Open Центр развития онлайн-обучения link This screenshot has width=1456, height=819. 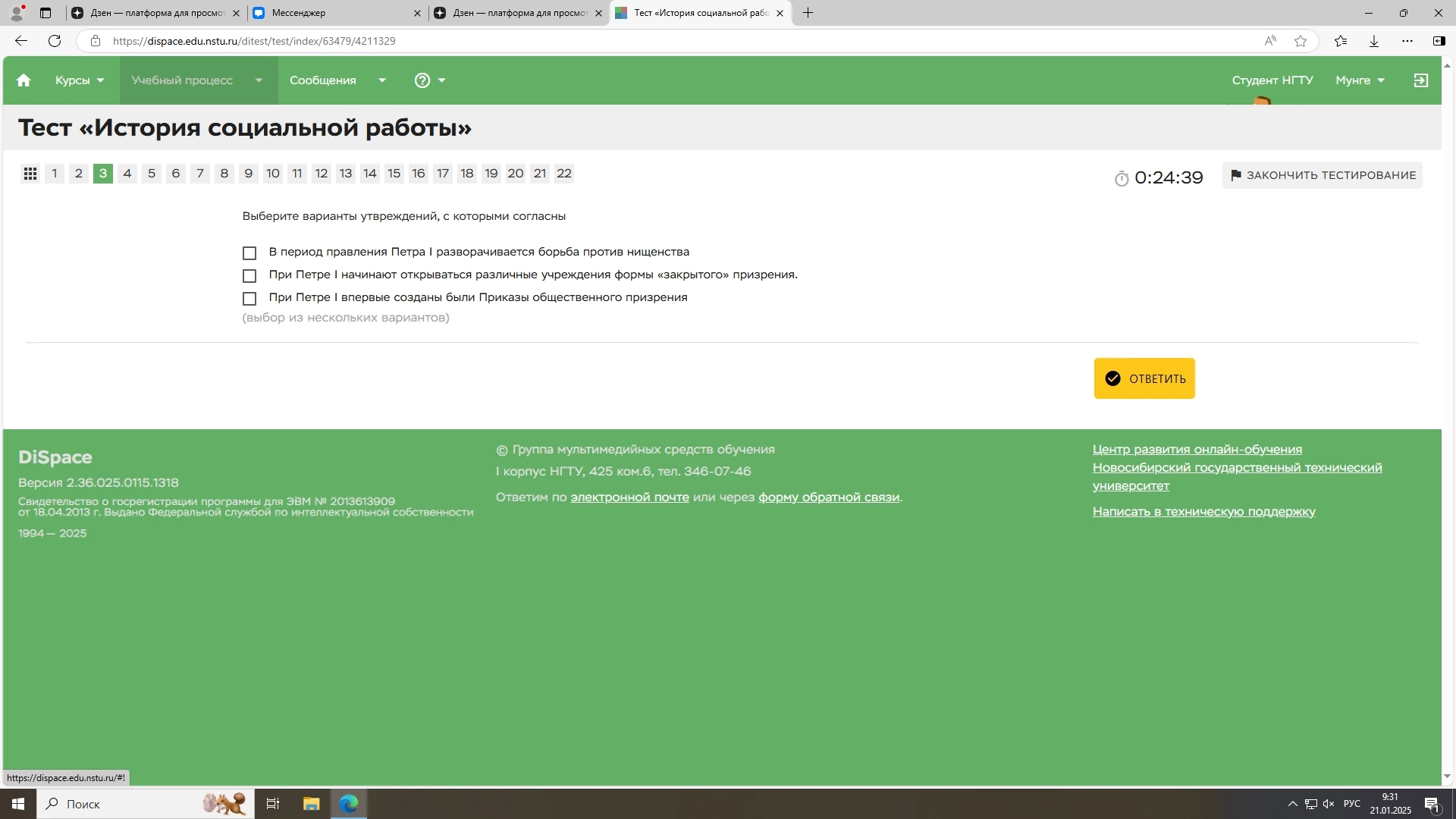pos(1197,450)
